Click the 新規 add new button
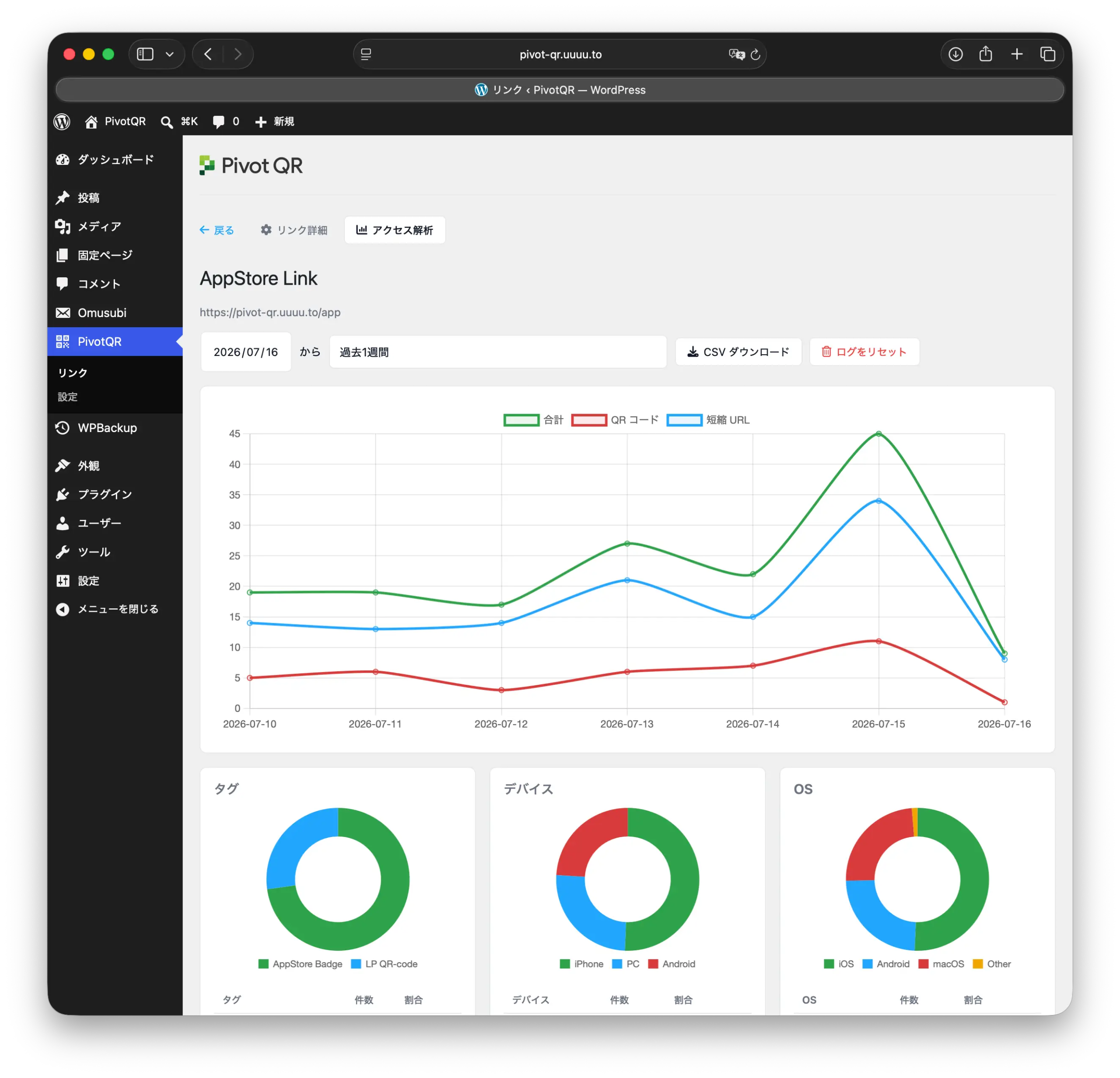 (x=275, y=121)
